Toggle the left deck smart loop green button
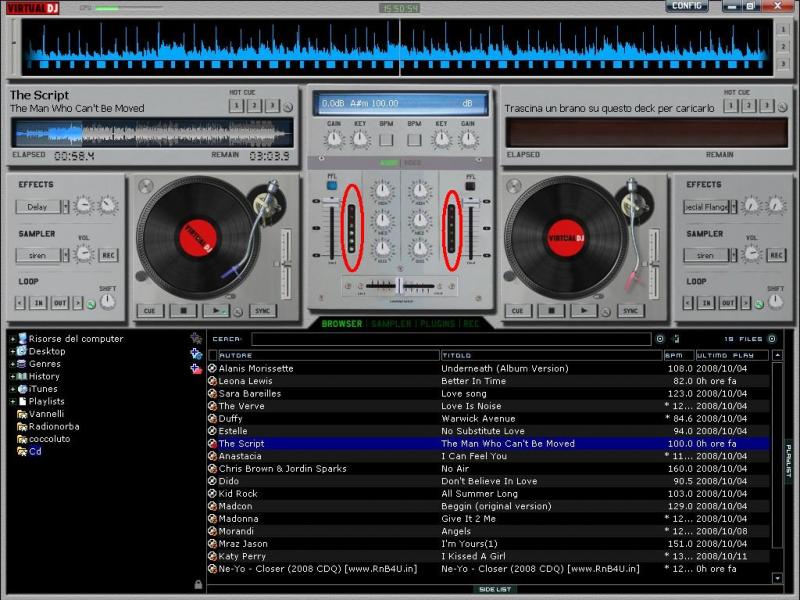This screenshot has width=800, height=600. pos(91,305)
